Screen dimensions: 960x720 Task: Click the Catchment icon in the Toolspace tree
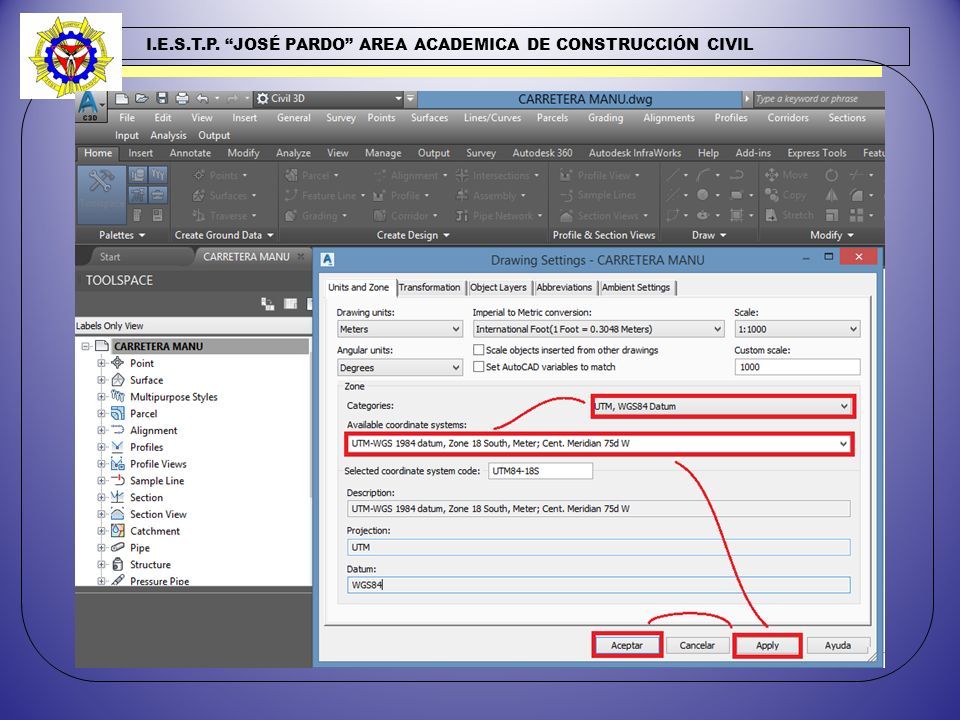118,531
